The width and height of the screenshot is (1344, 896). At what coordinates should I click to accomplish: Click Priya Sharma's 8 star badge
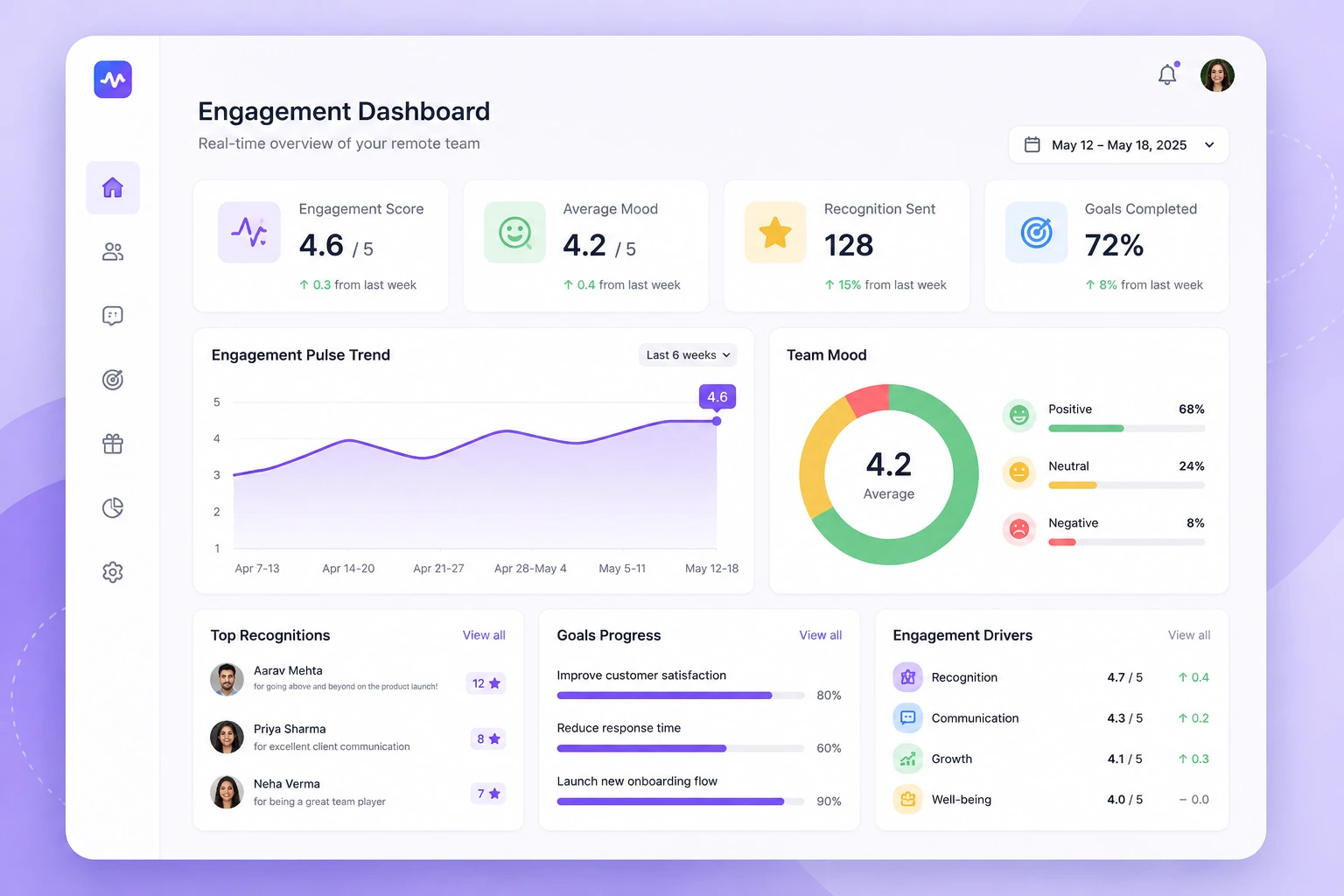pyautogui.click(x=488, y=738)
